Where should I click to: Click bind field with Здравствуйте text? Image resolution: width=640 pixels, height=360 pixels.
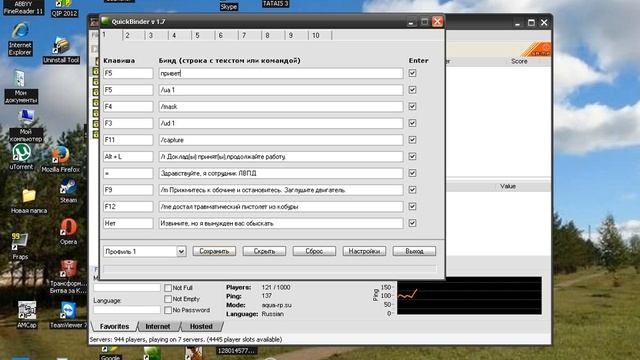coord(281,173)
